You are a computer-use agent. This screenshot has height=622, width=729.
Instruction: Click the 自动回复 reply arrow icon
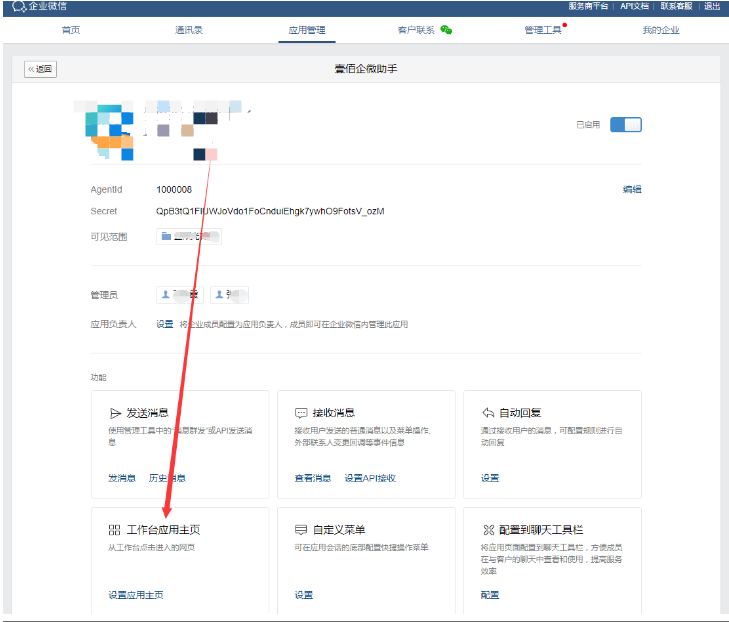pyautogui.click(x=488, y=413)
